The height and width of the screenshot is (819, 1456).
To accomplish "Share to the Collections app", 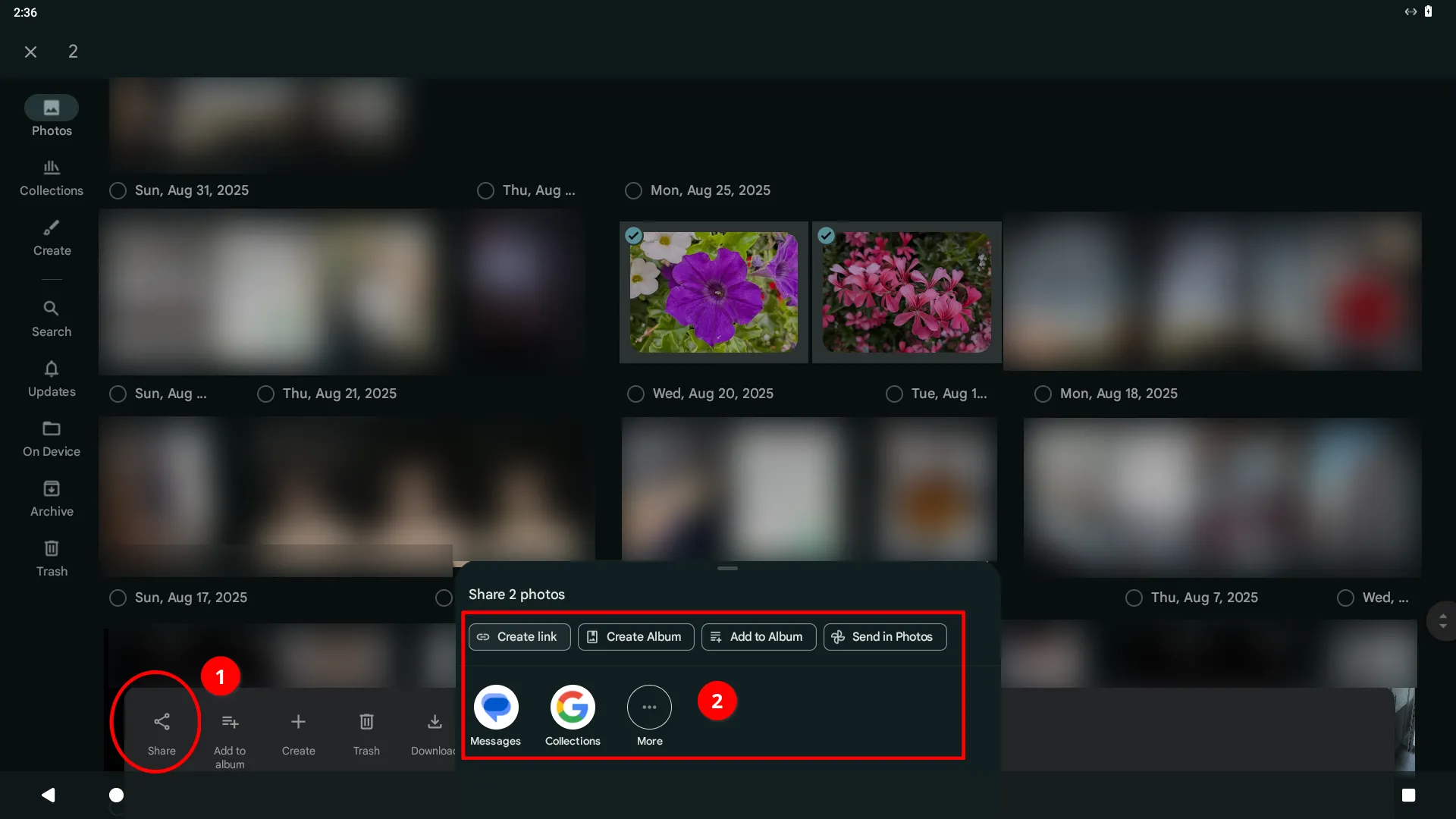I will 573,715.
